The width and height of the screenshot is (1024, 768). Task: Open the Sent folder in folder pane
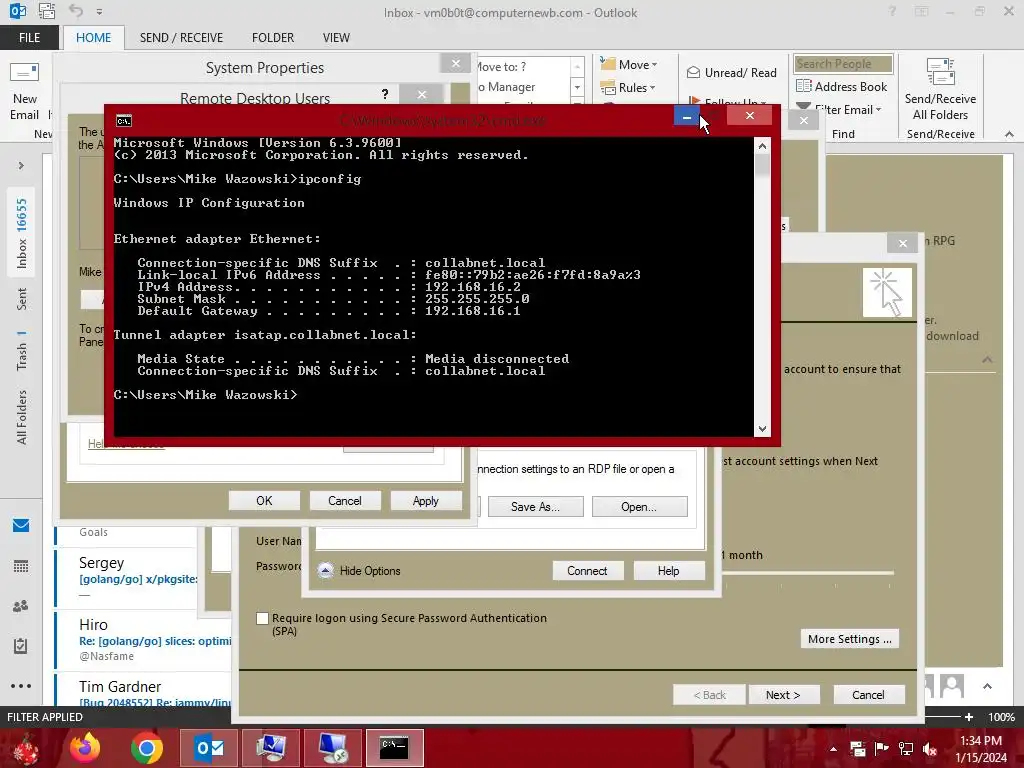coord(22,299)
